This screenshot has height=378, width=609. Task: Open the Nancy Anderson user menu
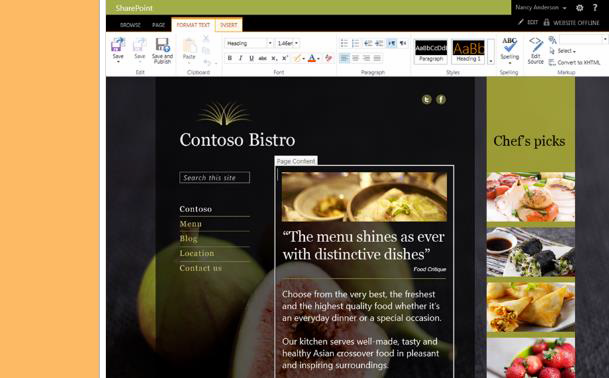tap(540, 8)
